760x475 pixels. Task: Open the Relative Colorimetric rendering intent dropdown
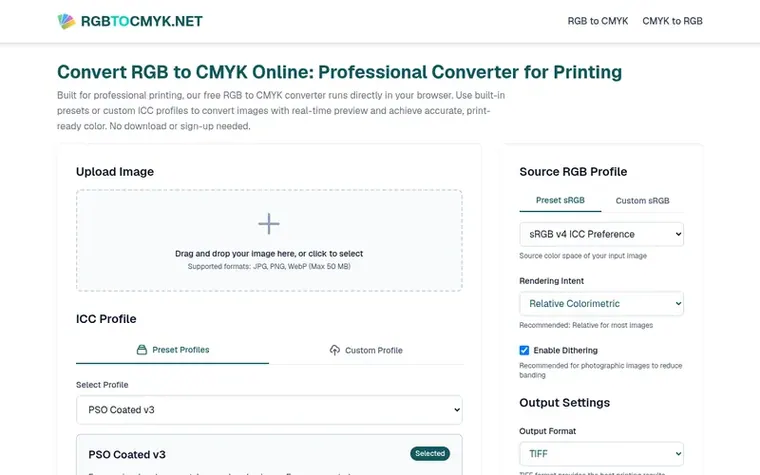click(x=602, y=303)
